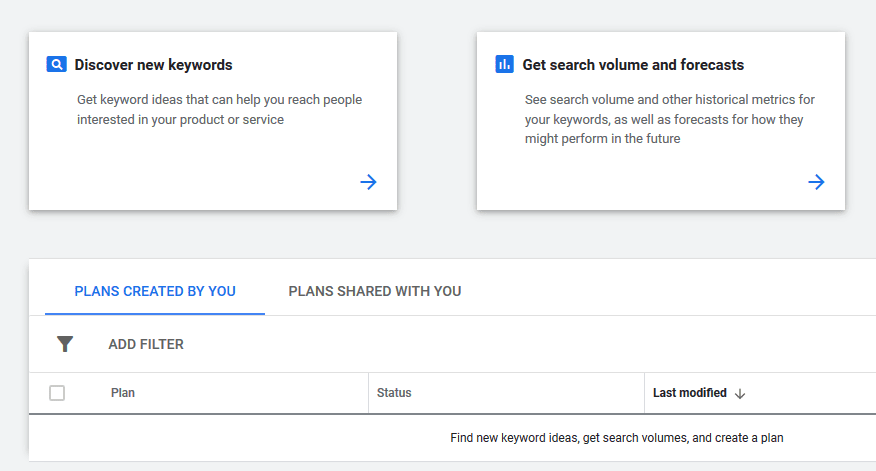Click the bar chart icon for search volume

[x=504, y=65]
